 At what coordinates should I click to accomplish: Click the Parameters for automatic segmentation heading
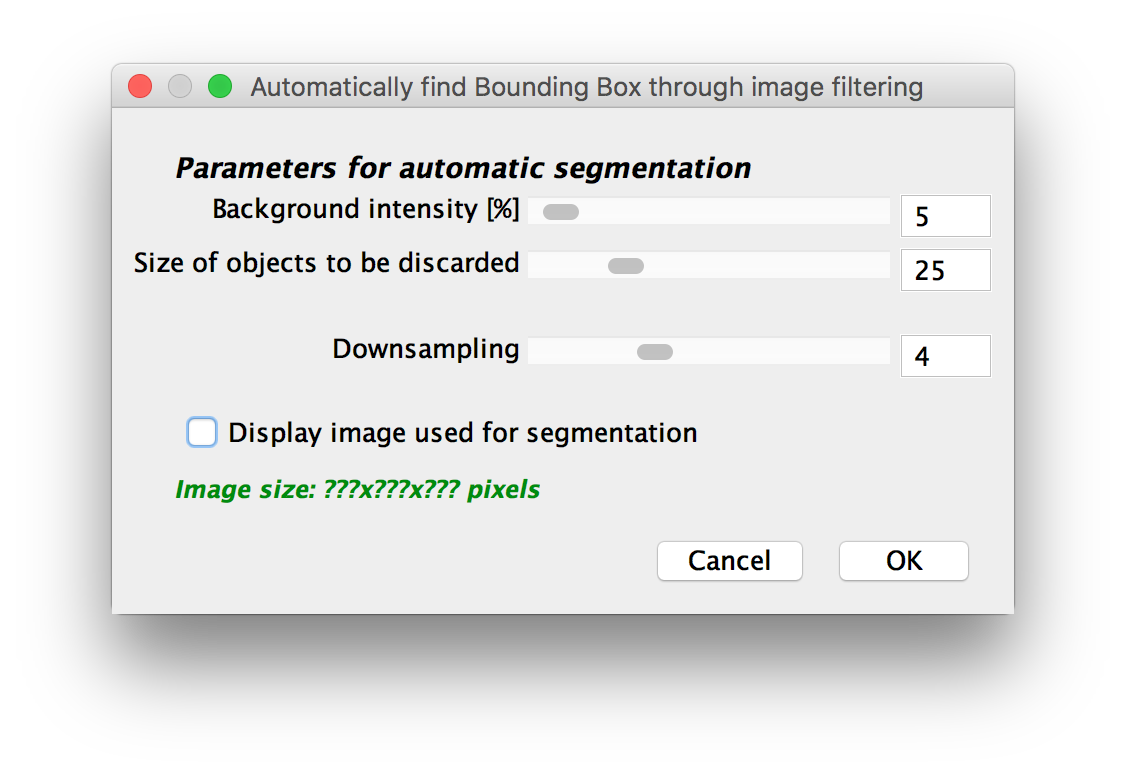point(463,168)
